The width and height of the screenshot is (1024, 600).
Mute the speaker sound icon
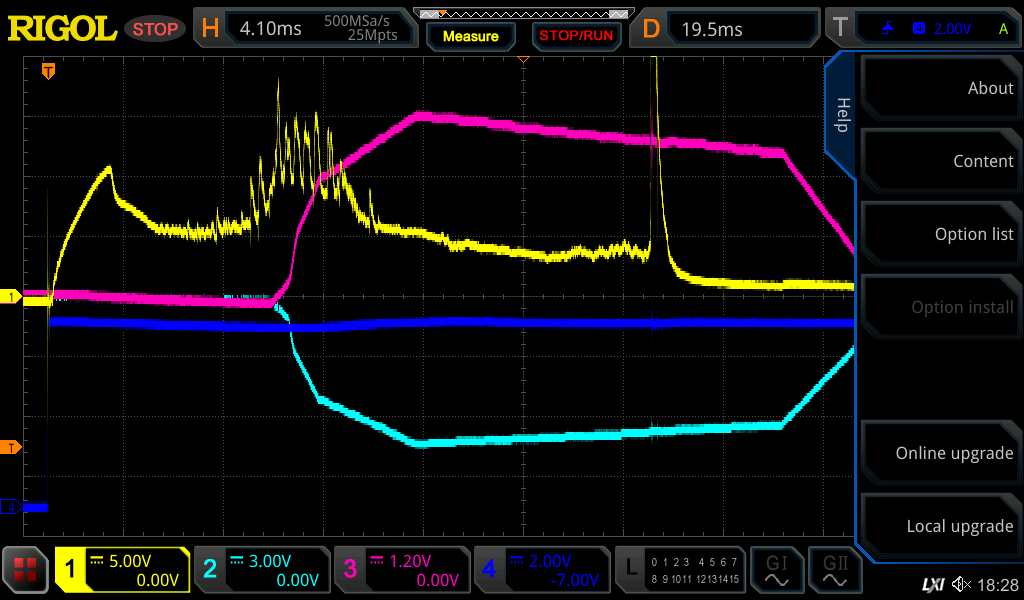[x=960, y=584]
